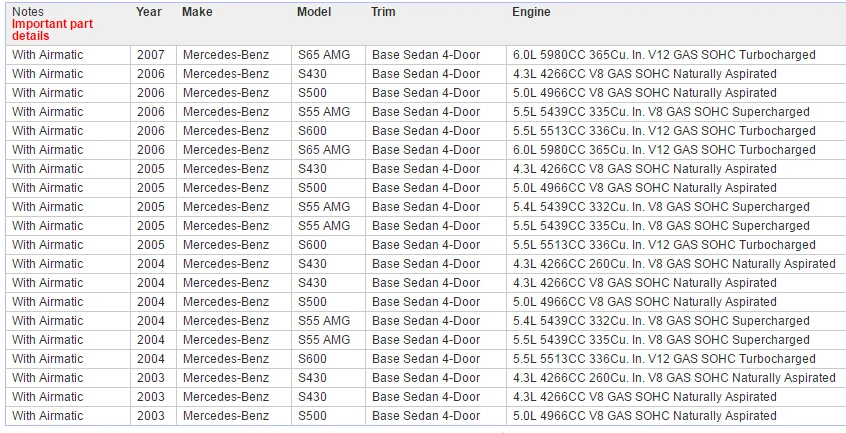Viewport: 846px width, 433px height.
Task: Click the 2003 S500 5.0L engine cell
Action: tap(676, 416)
